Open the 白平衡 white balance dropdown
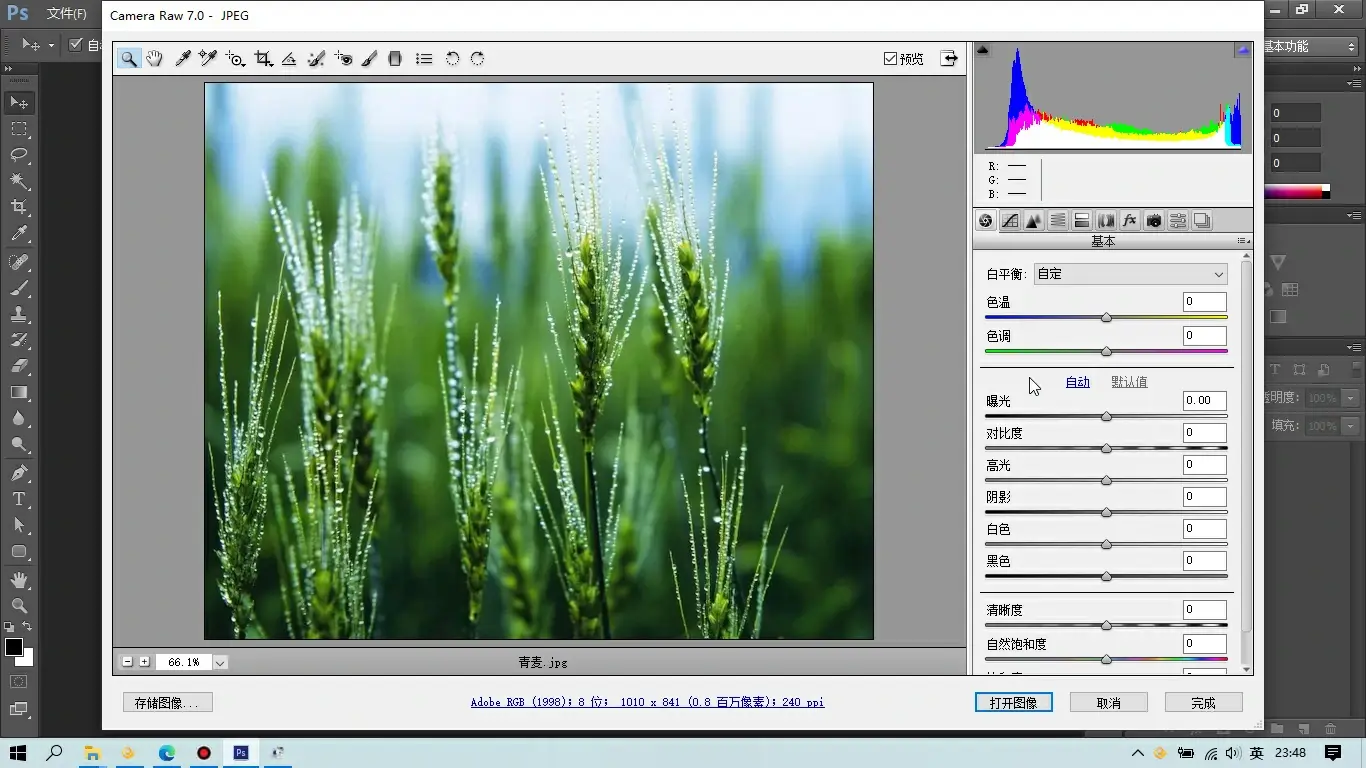Viewport: 1366px width, 768px height. (x=1130, y=274)
